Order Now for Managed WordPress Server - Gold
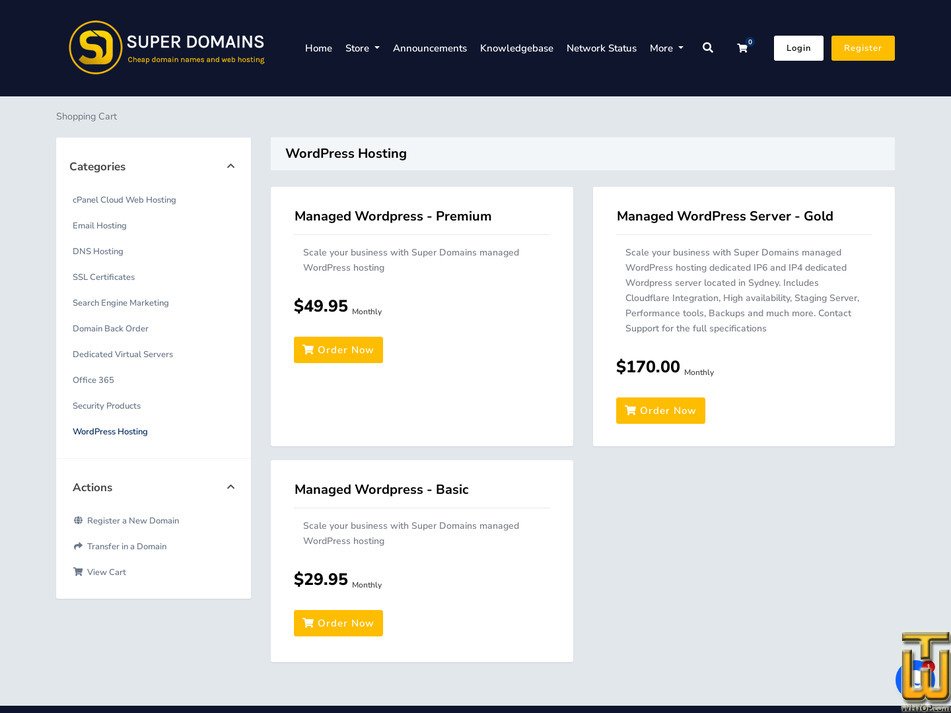 [660, 410]
